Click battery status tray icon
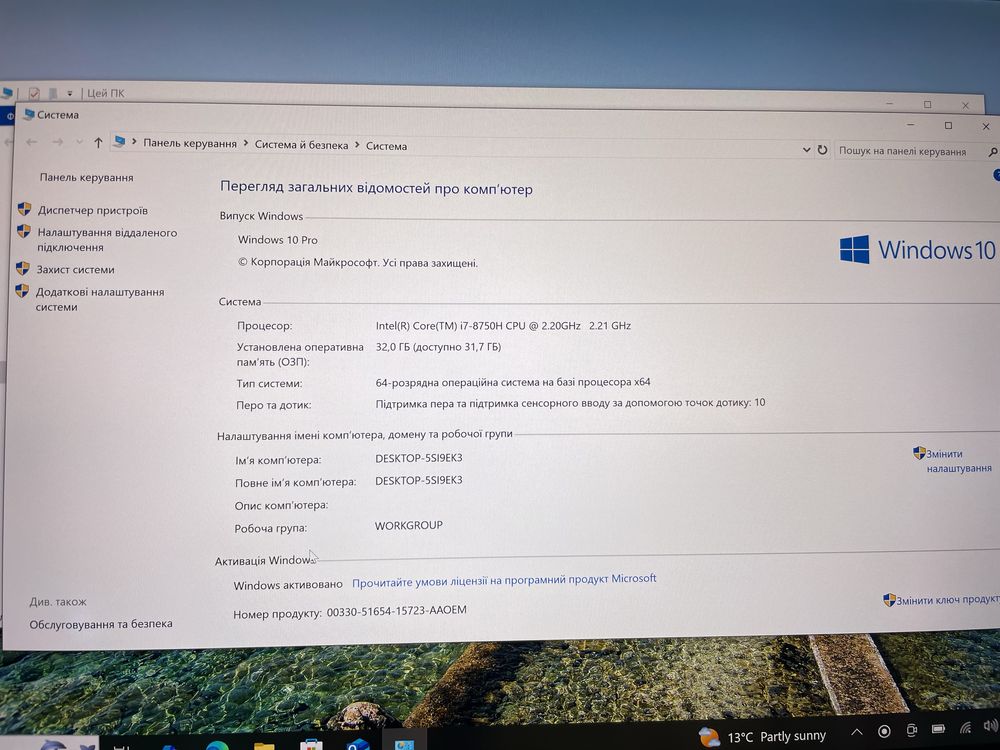The image size is (1000, 750). [938, 729]
